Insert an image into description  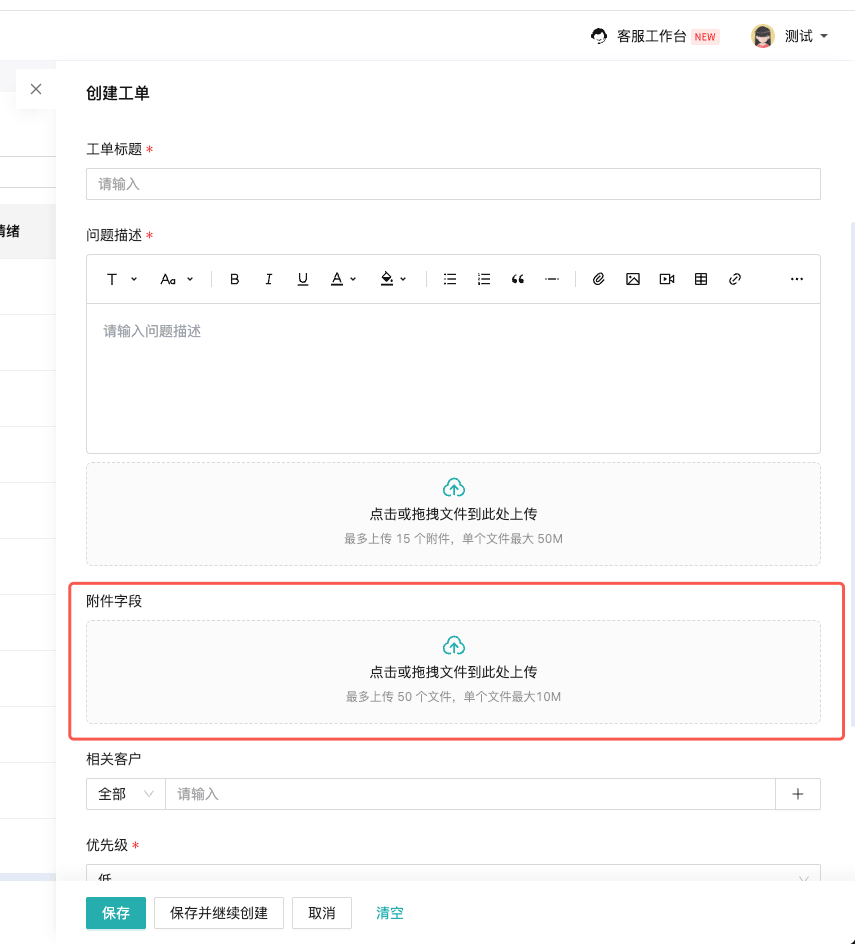pyautogui.click(x=633, y=279)
